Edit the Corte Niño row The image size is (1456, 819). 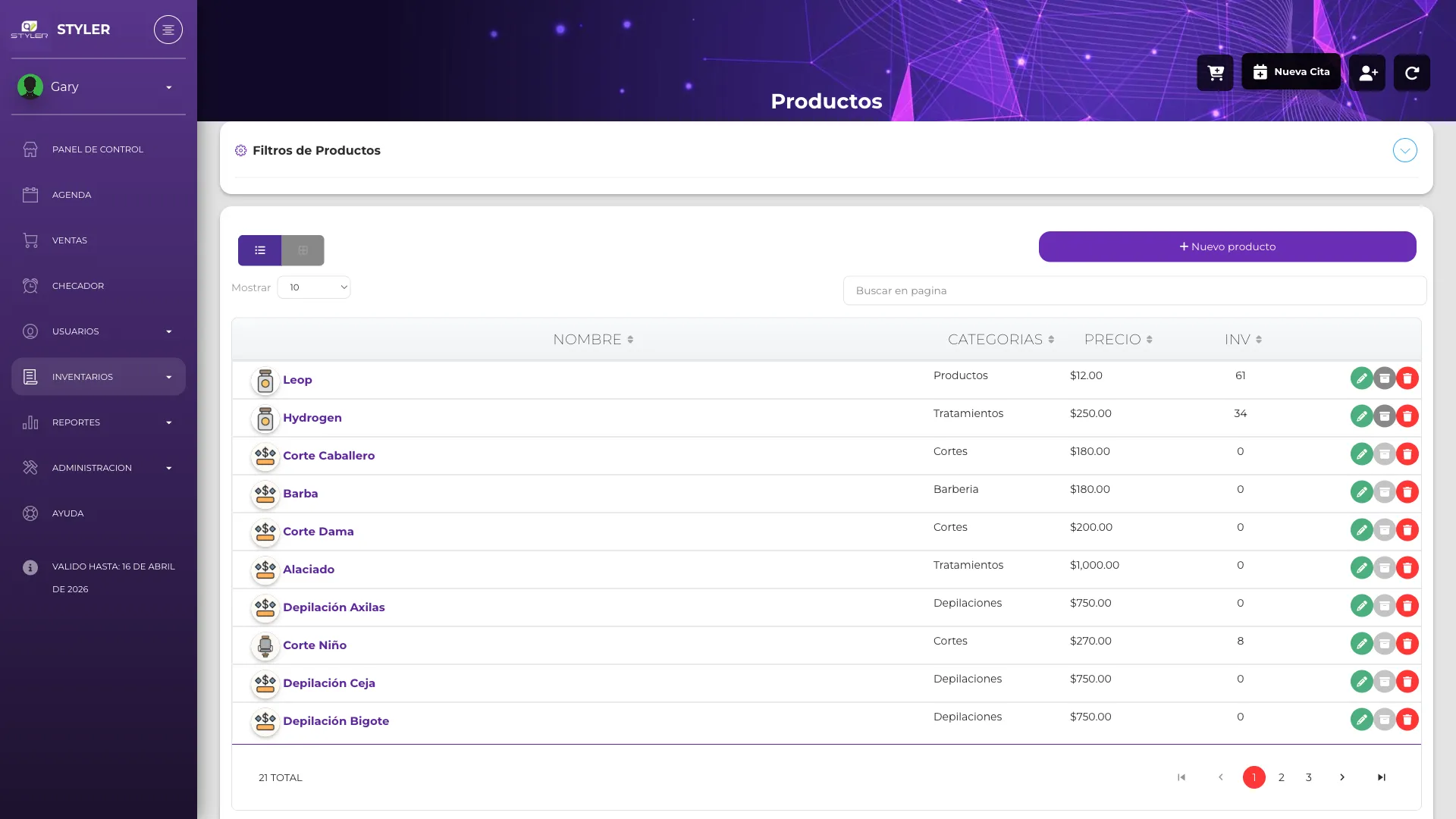1361,643
